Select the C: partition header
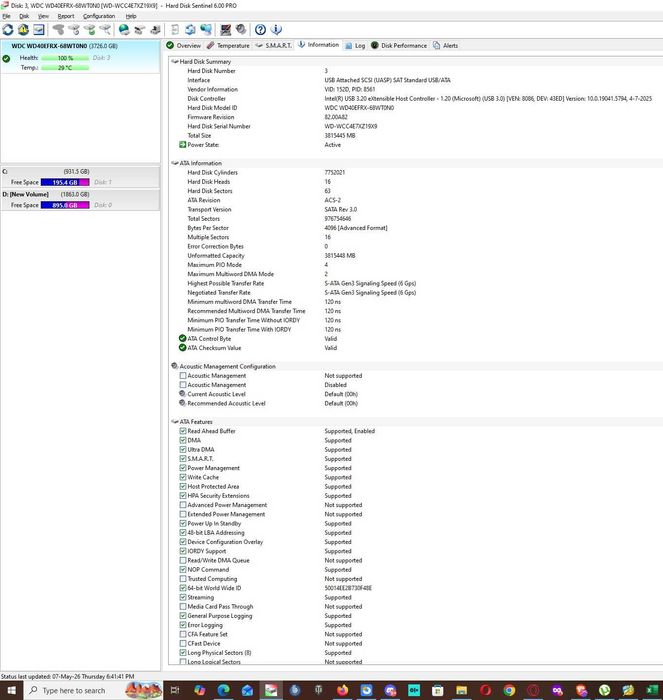The image size is (663, 700). [80, 171]
